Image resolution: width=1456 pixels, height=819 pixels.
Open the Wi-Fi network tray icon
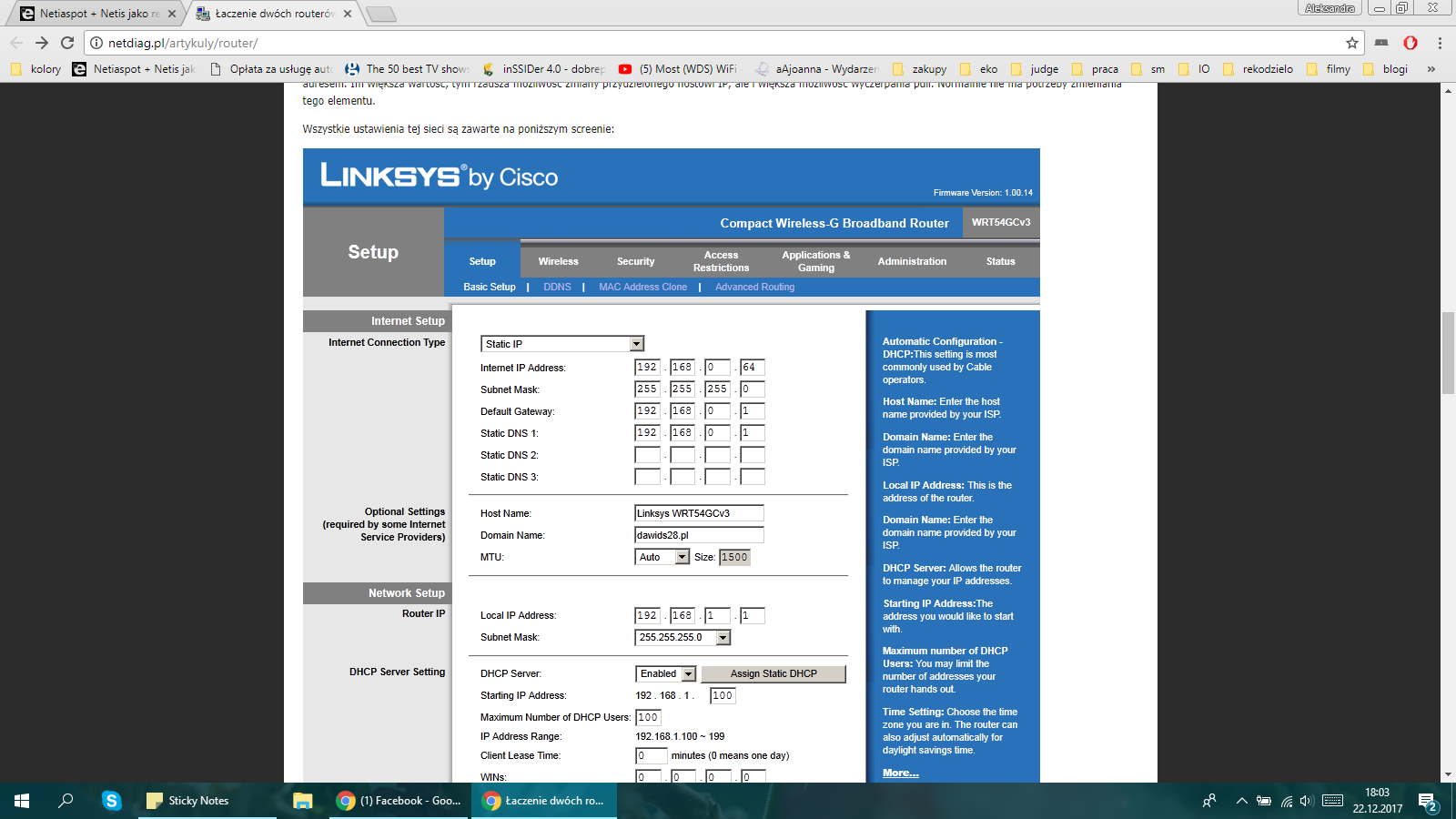pos(1287,801)
